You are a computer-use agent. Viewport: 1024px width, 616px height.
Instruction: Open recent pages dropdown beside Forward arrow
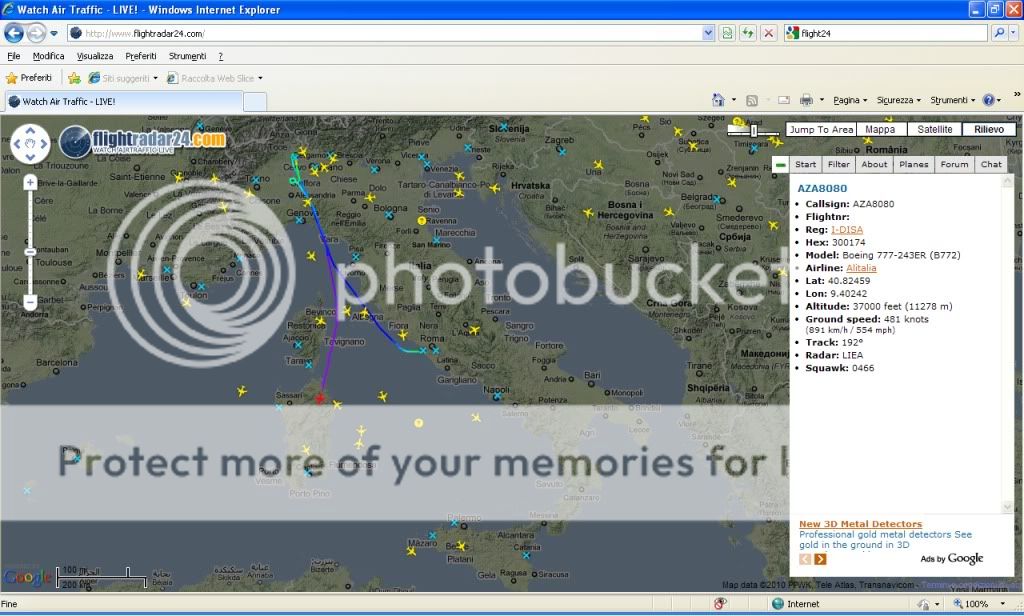[54, 33]
